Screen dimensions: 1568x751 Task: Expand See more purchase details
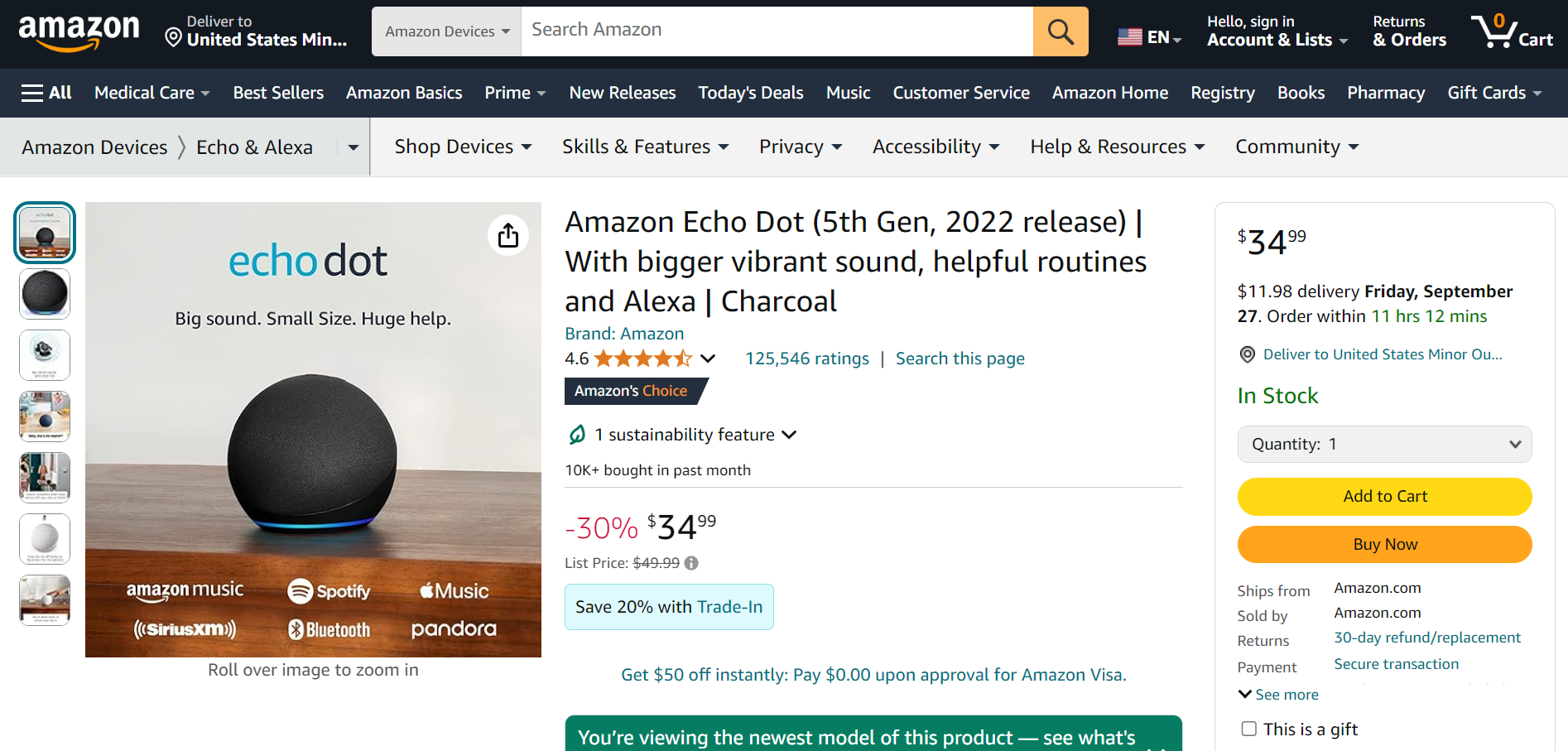click(1278, 695)
